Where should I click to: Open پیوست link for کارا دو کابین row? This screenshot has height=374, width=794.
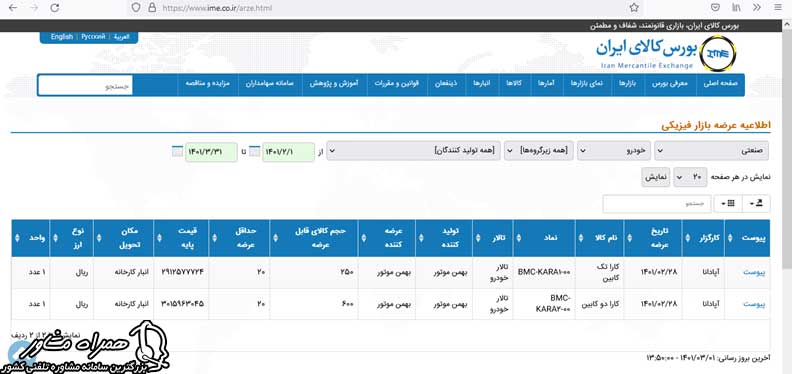754,304
